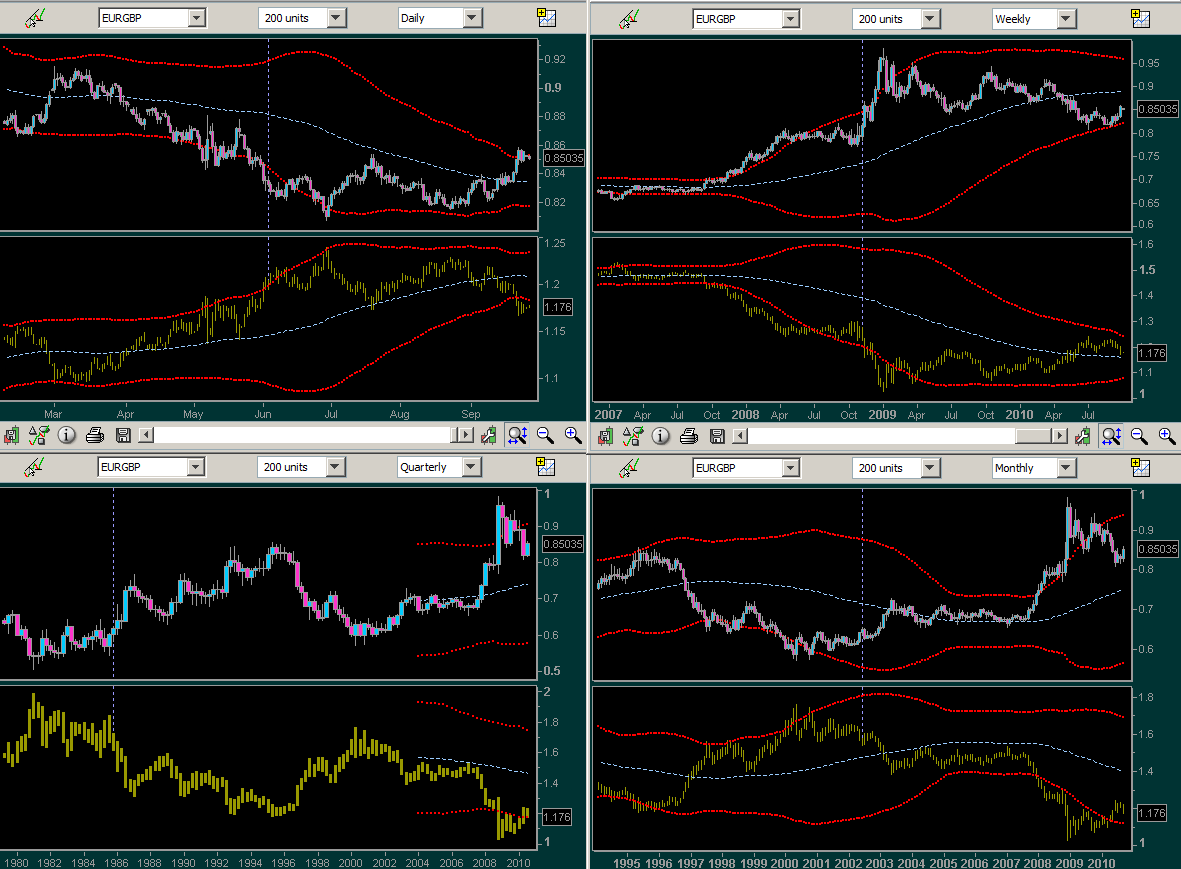Click the empty scrollbar track under the Weekly chart
The height and width of the screenshot is (869, 1181).
pos(881,436)
